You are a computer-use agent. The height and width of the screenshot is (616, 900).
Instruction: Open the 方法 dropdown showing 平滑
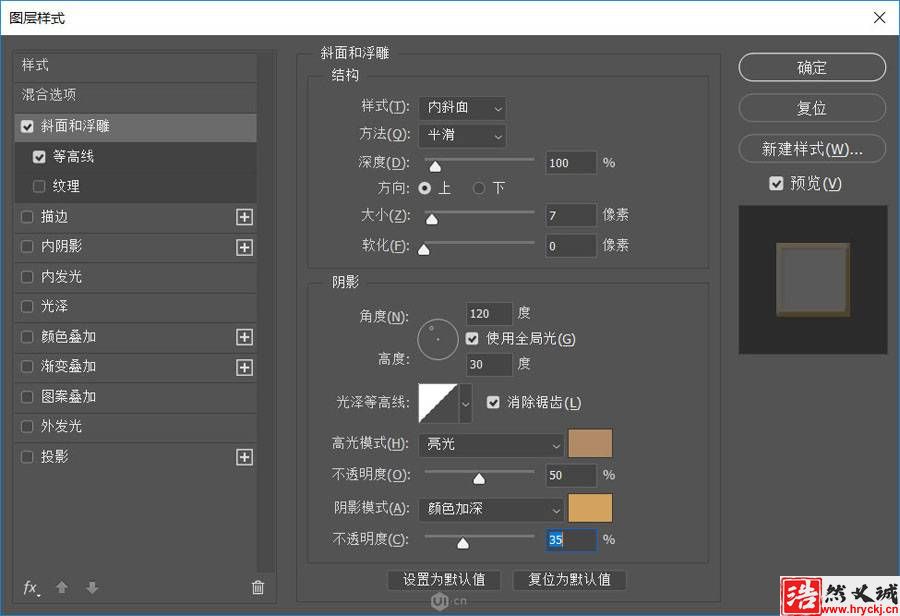click(x=463, y=135)
